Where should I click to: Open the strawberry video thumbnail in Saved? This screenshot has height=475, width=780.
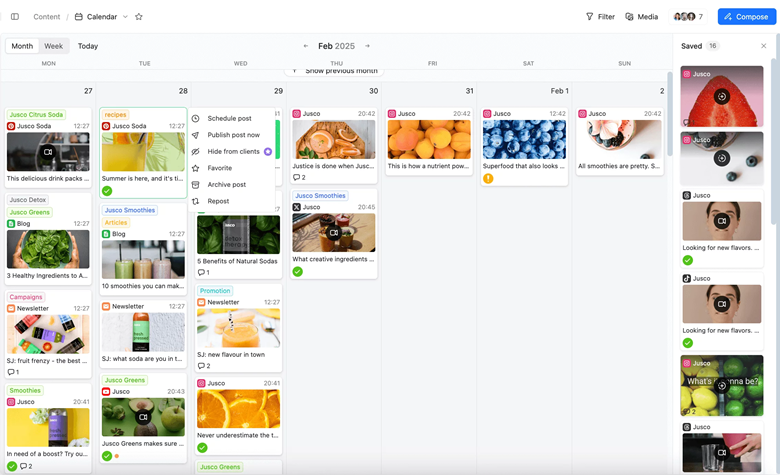(x=721, y=96)
